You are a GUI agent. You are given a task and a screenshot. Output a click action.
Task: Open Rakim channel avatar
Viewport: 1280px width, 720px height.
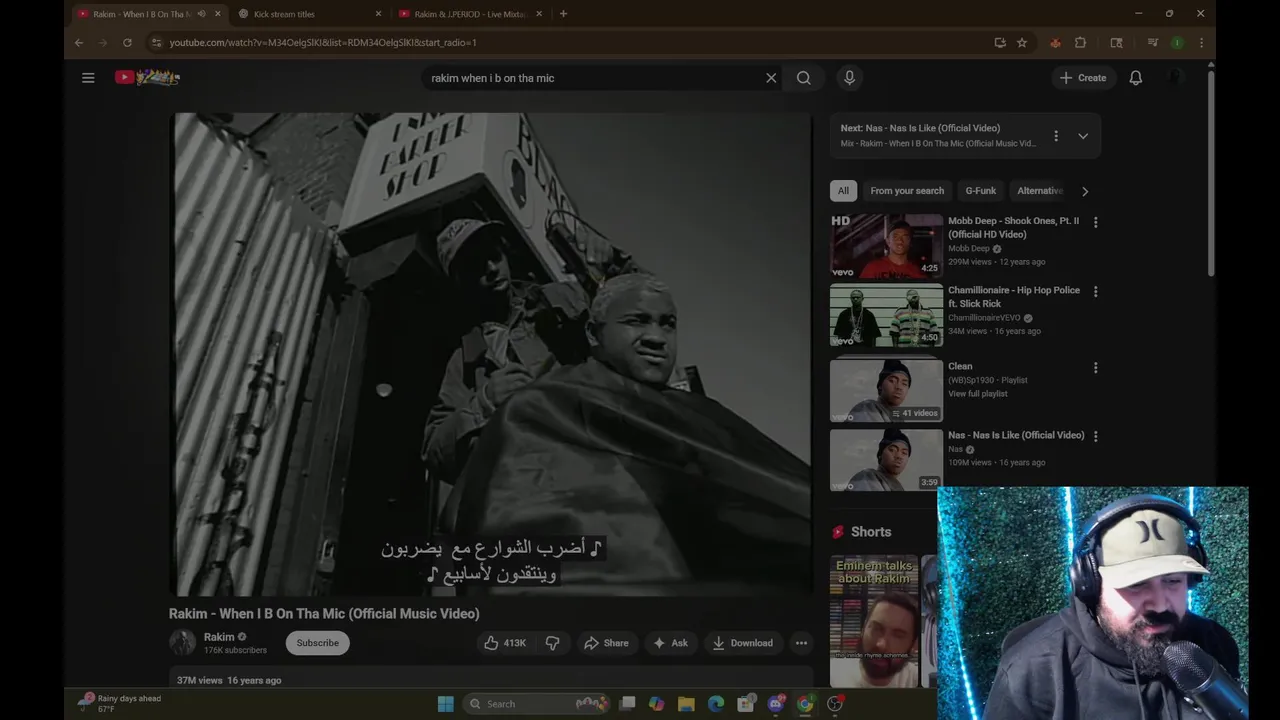coord(182,642)
